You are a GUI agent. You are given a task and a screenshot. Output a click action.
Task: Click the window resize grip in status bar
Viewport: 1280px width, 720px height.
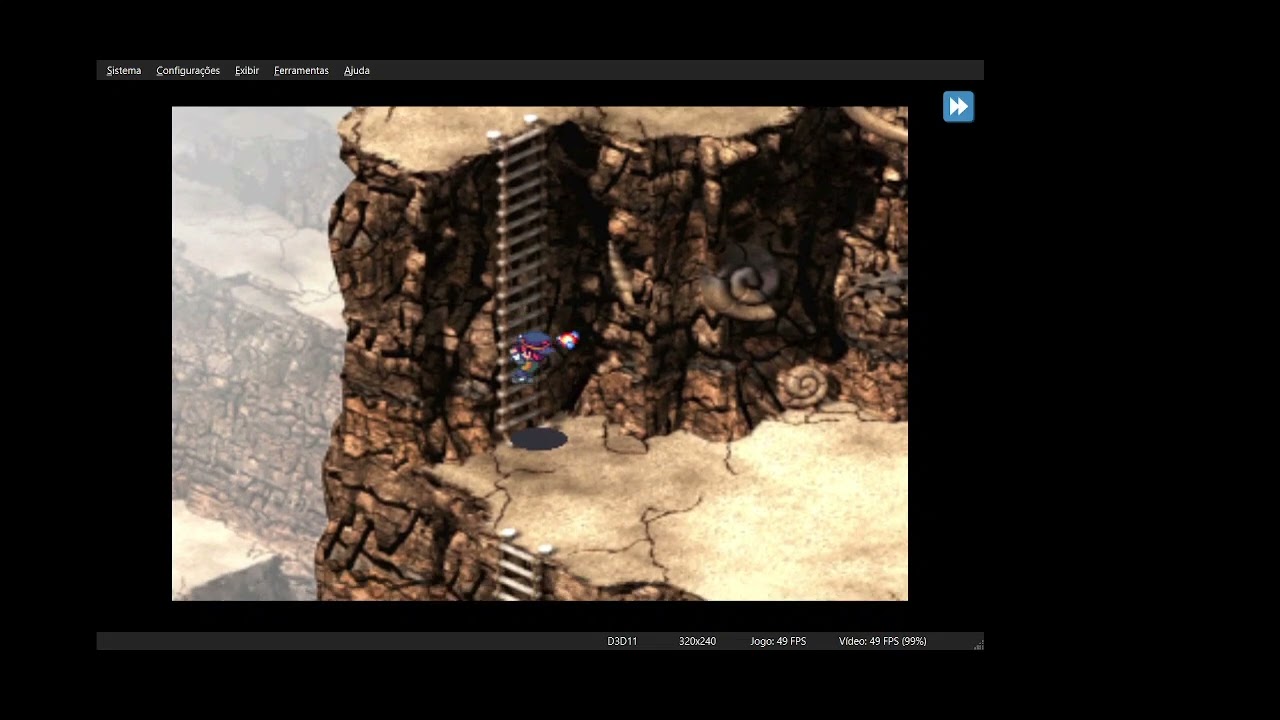(x=978, y=645)
